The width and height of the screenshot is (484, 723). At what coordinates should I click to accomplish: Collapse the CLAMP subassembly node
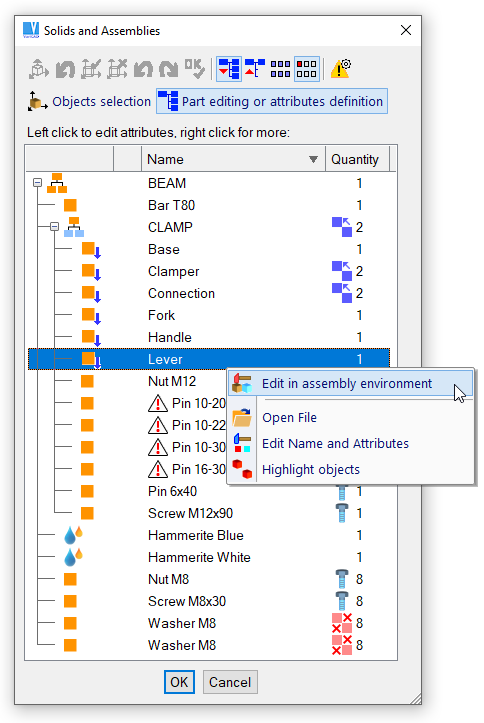pyautogui.click(x=54, y=227)
